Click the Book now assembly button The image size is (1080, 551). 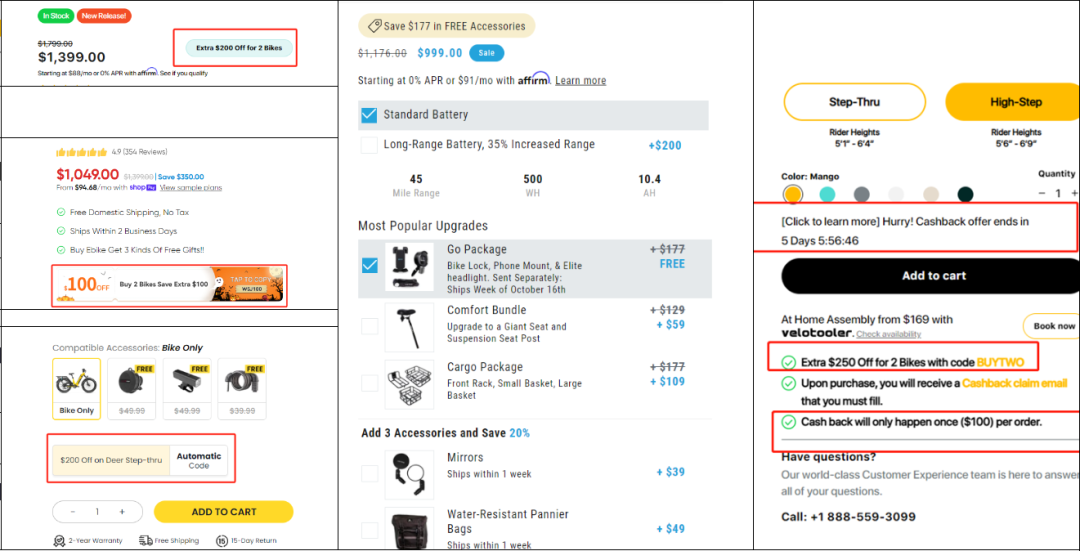click(x=1053, y=326)
